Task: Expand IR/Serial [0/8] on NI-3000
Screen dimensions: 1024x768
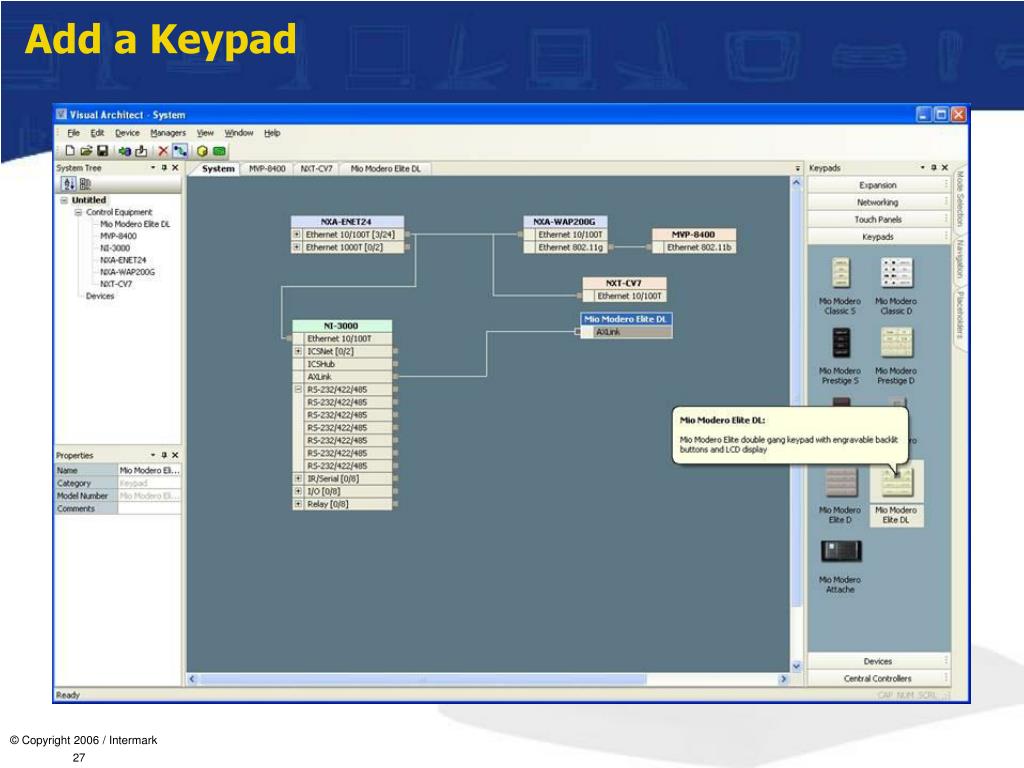Action: [x=298, y=479]
